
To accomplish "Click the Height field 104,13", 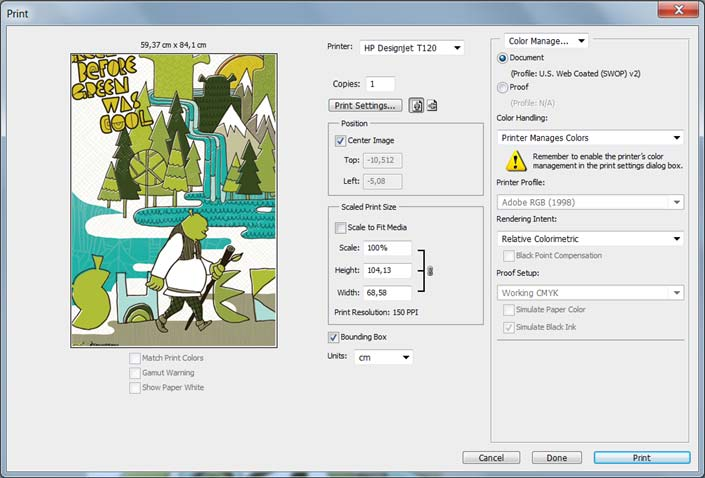I will tap(387, 270).
